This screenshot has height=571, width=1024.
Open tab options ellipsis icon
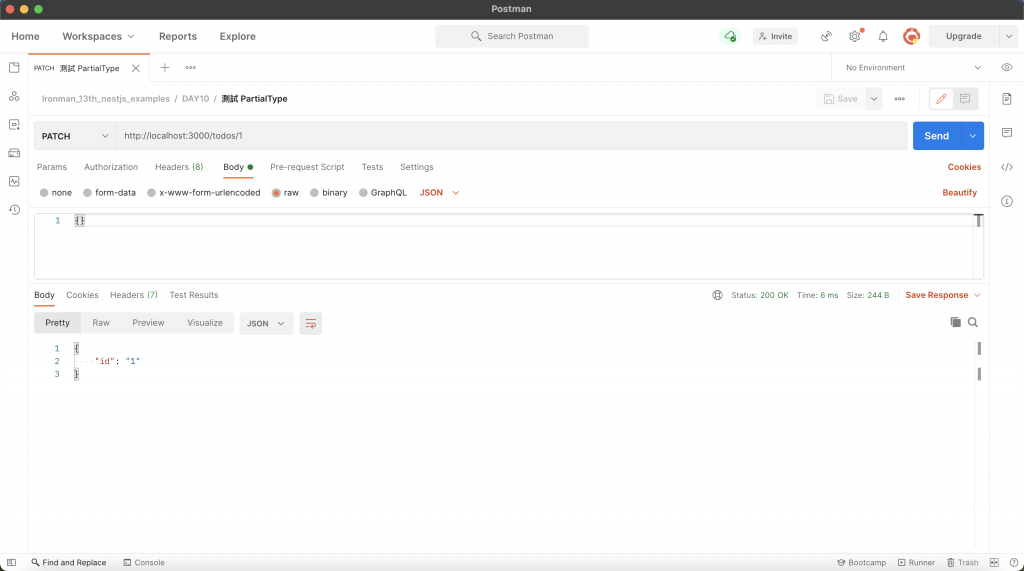coord(190,67)
